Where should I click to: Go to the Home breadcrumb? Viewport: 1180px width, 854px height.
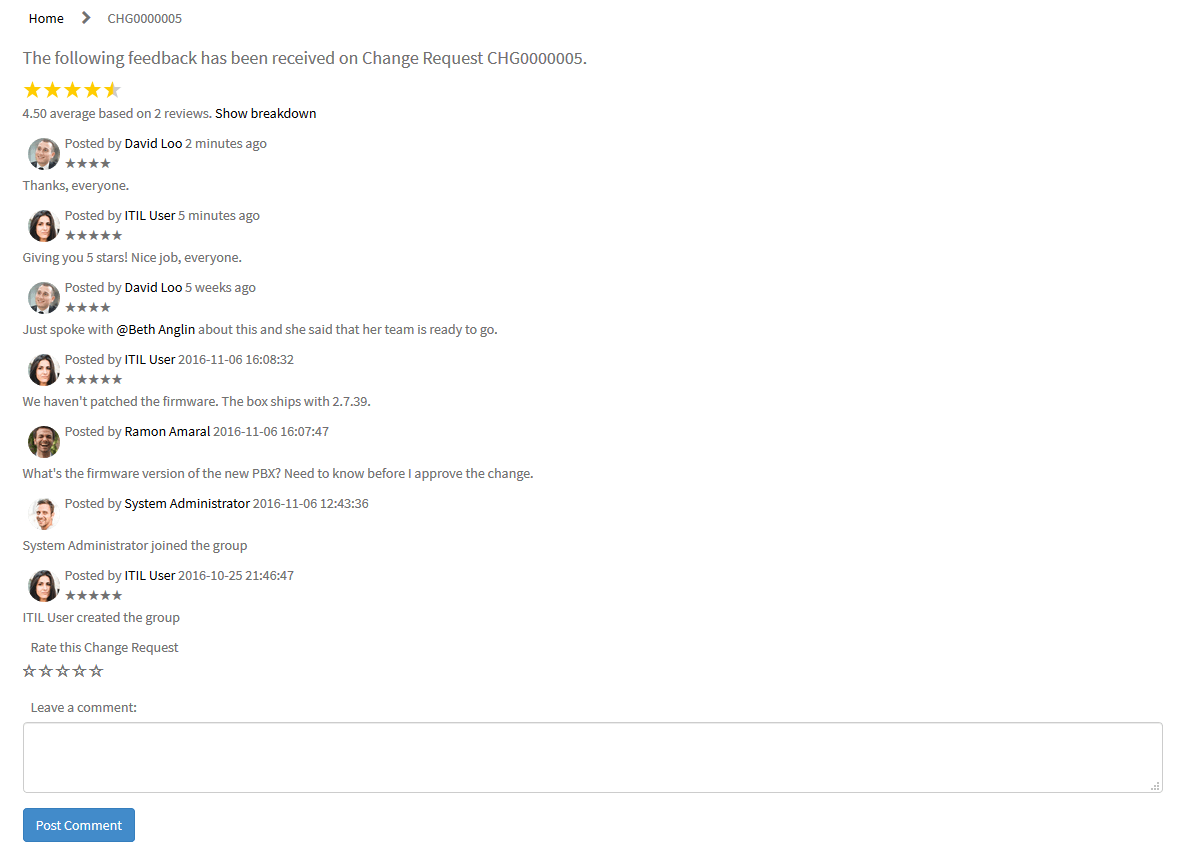[x=46, y=18]
